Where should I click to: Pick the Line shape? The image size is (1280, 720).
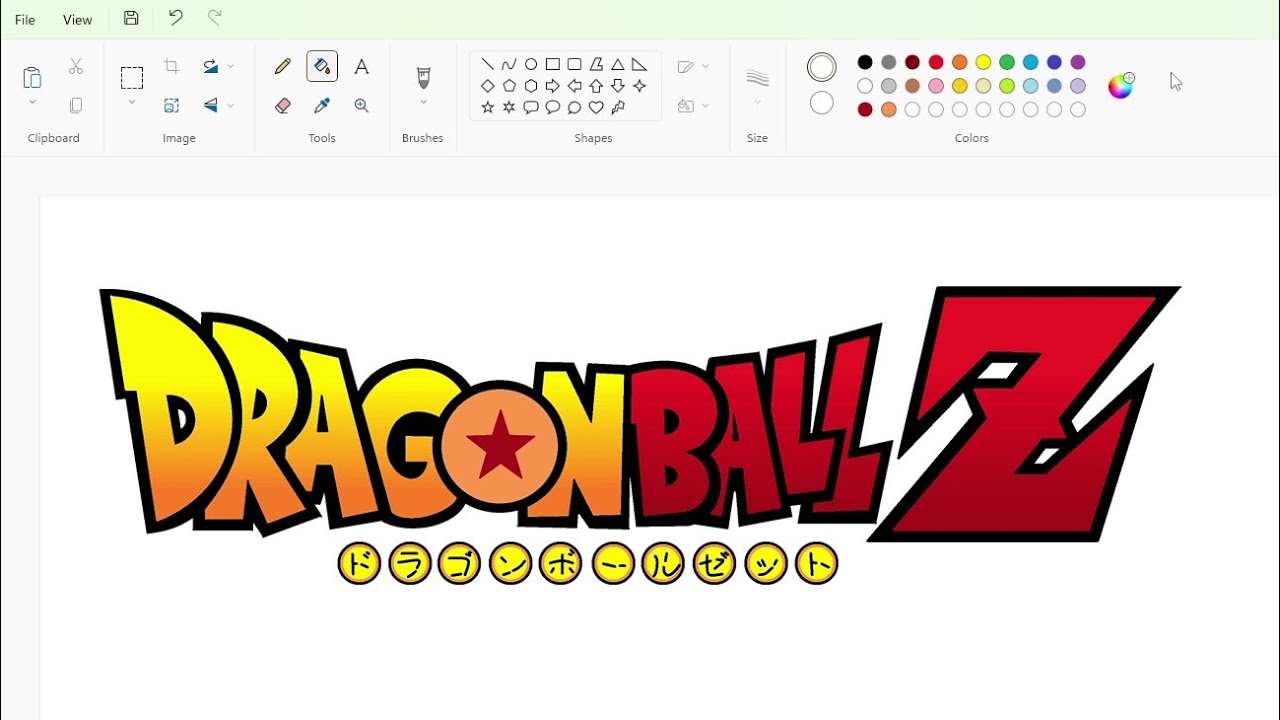[x=488, y=64]
